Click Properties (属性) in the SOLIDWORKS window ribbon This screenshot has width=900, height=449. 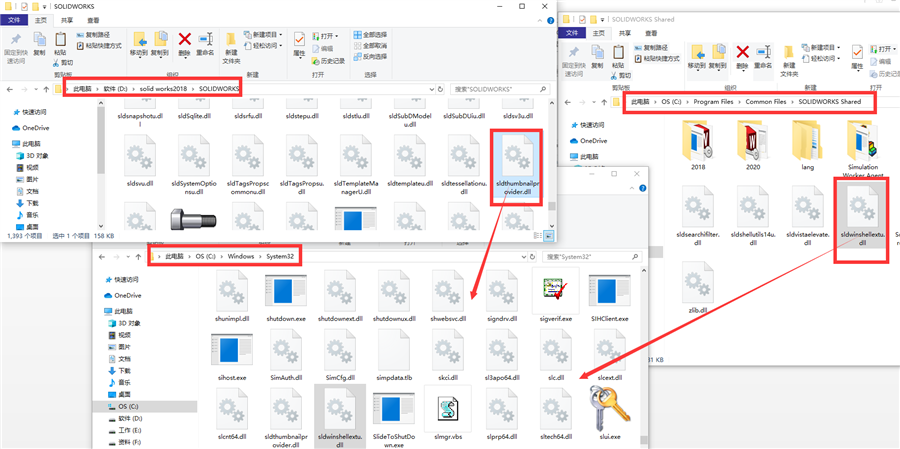(x=299, y=44)
